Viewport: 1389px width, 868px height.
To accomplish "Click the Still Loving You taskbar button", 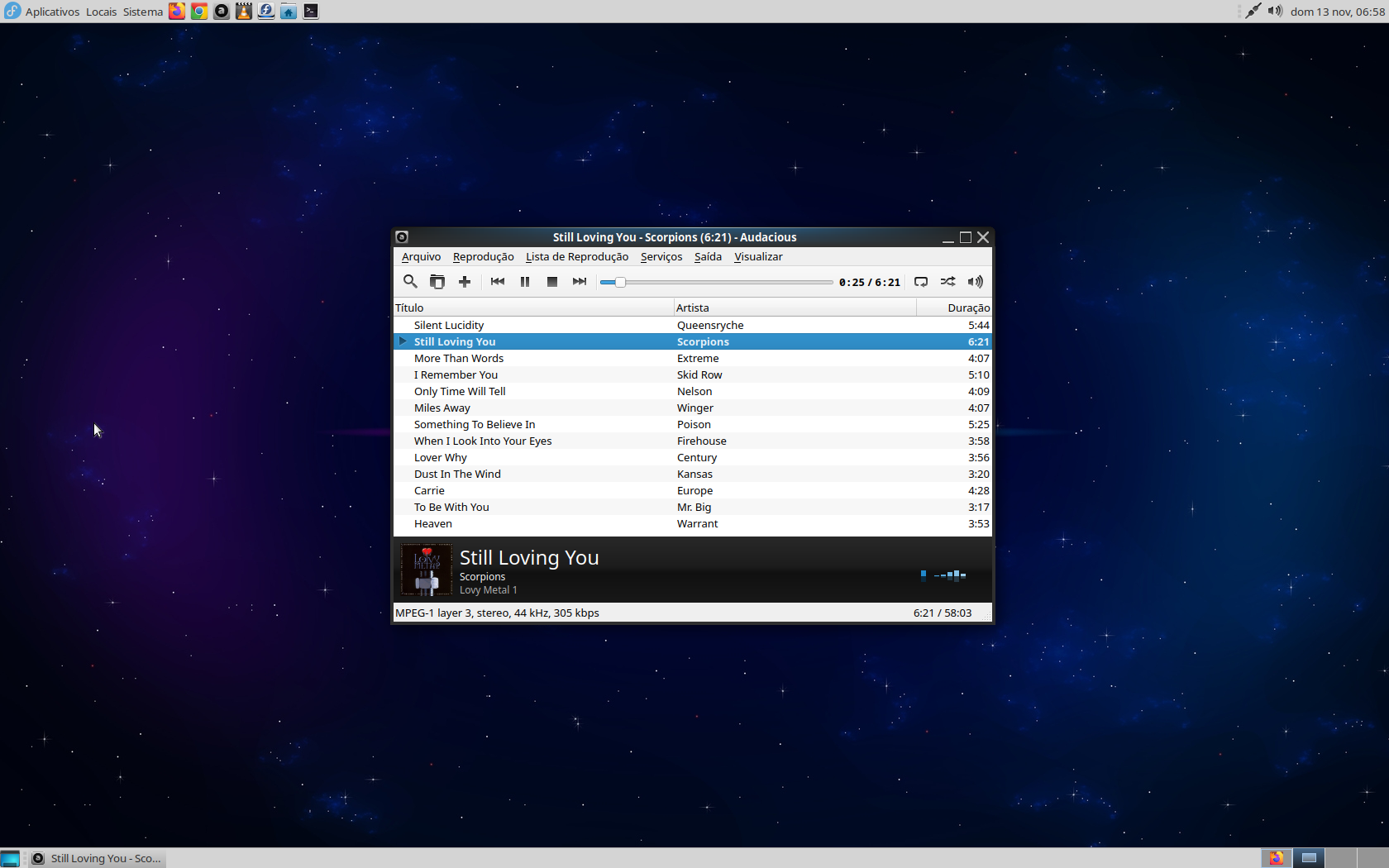I will tap(97, 858).
